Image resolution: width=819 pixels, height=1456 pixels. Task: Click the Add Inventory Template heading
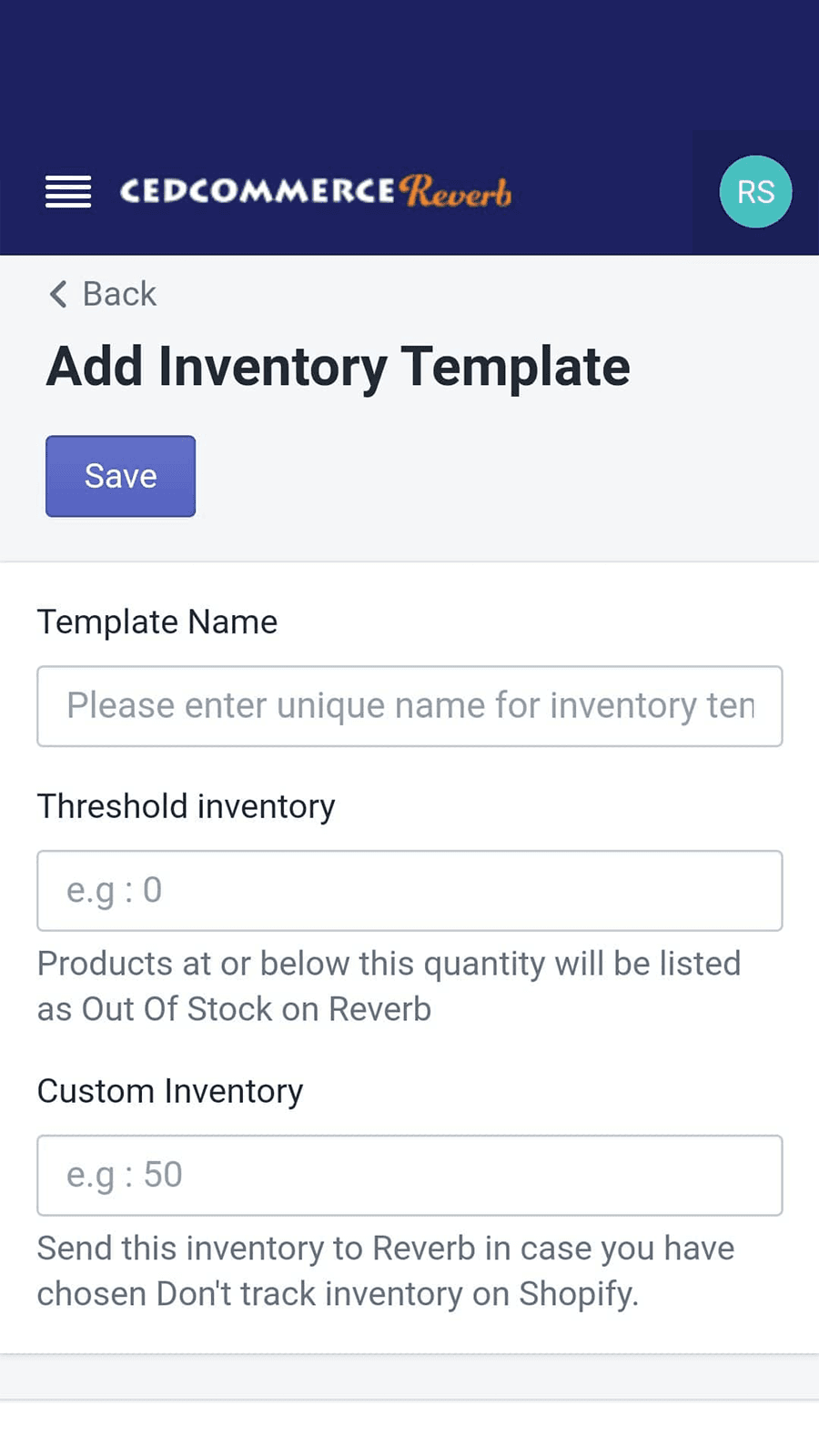[x=338, y=367]
